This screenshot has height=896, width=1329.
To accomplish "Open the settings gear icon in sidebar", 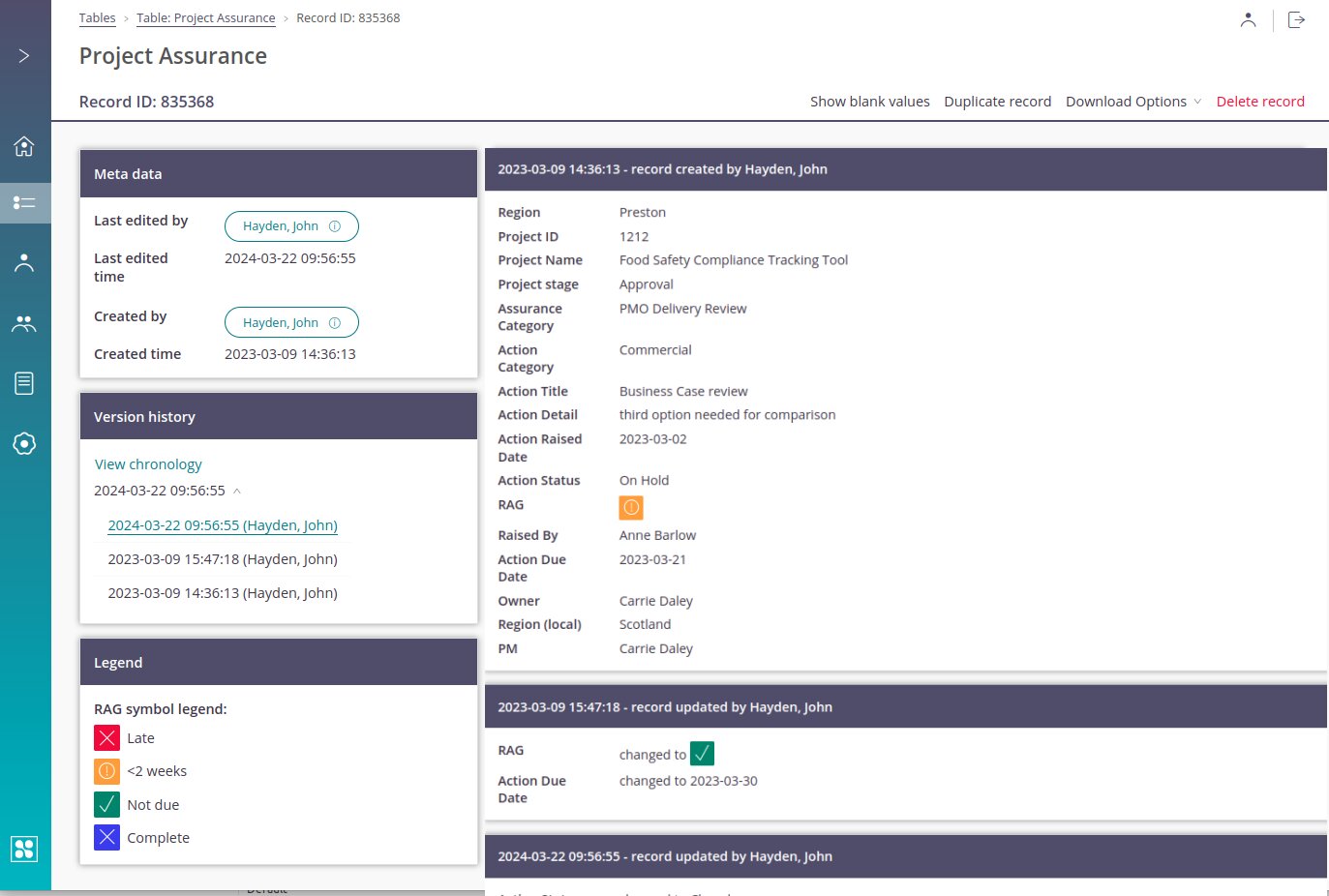I will [x=24, y=444].
